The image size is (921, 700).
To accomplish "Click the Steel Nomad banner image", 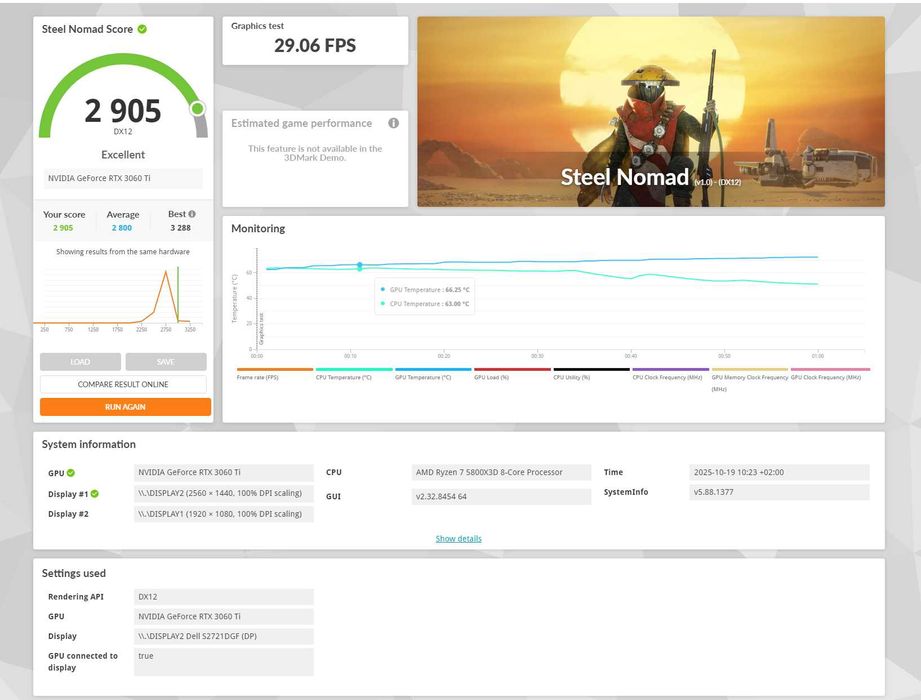I will (651, 112).
